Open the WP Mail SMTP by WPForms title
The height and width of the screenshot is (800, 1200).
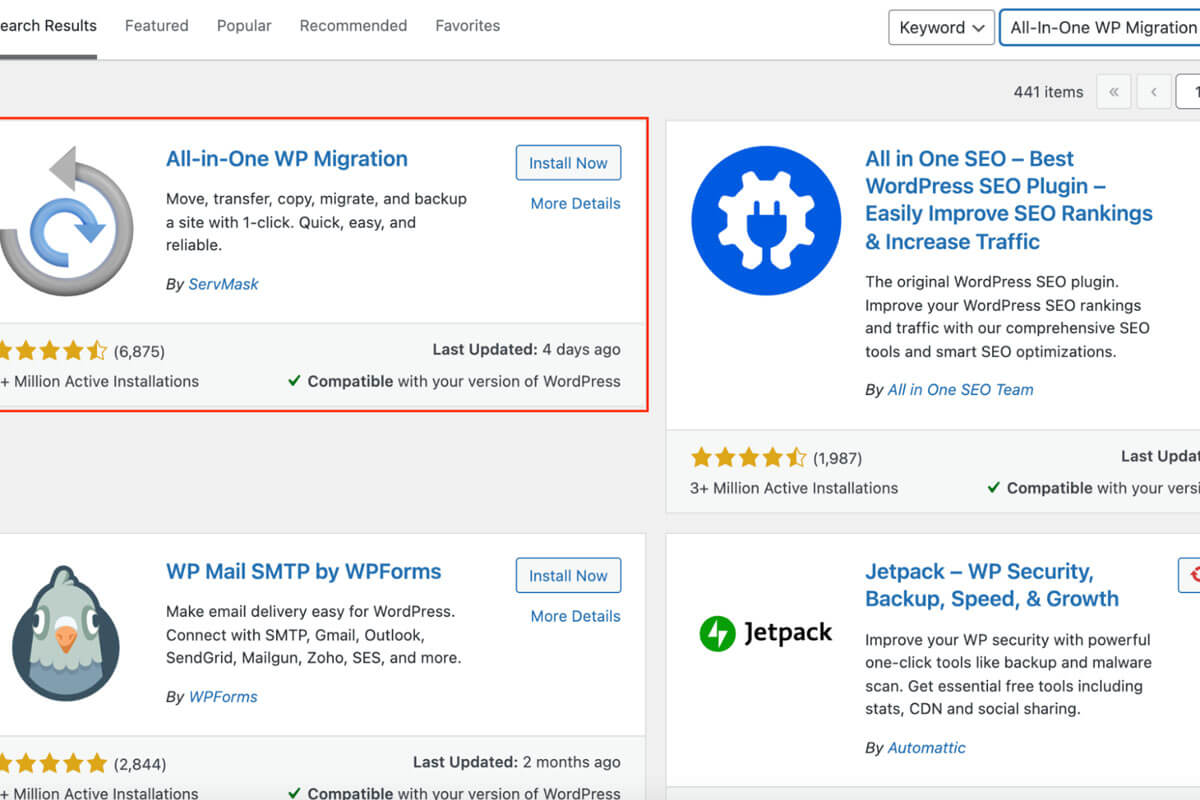click(x=304, y=572)
